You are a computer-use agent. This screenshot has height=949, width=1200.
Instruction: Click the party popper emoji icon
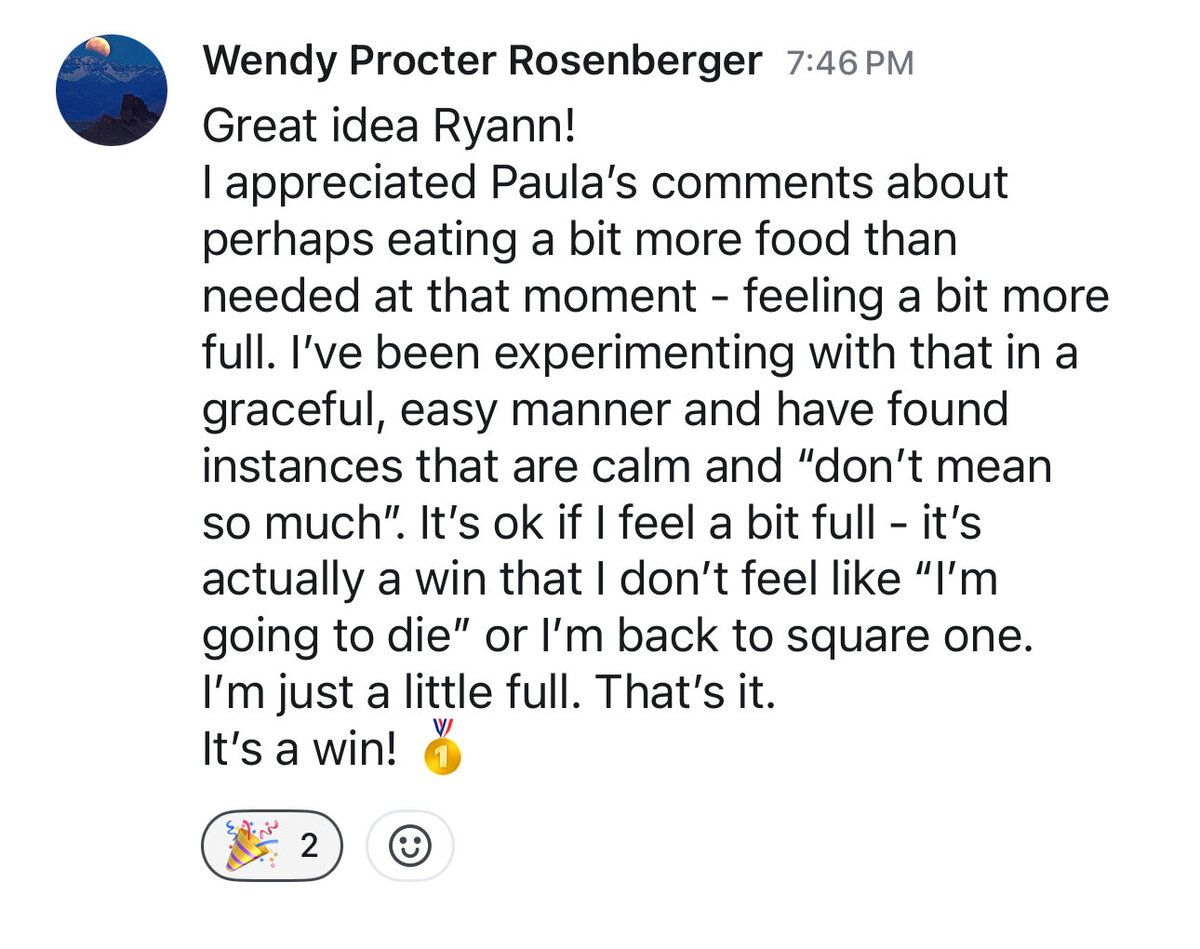248,846
